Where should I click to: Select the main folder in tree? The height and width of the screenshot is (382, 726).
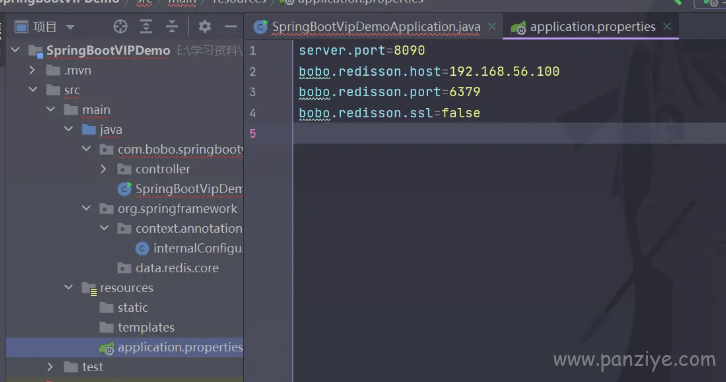pyautogui.click(x=96, y=110)
